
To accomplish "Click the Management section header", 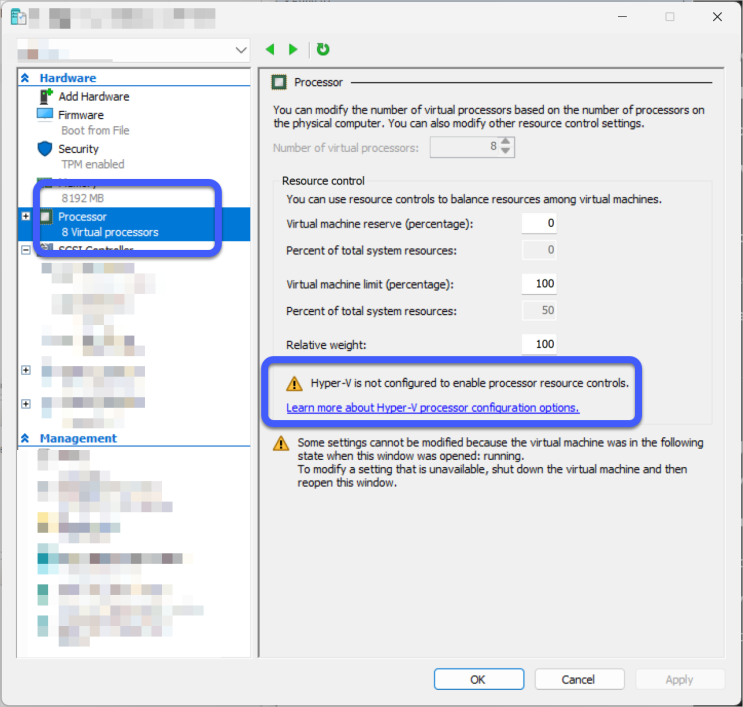I will [x=78, y=438].
